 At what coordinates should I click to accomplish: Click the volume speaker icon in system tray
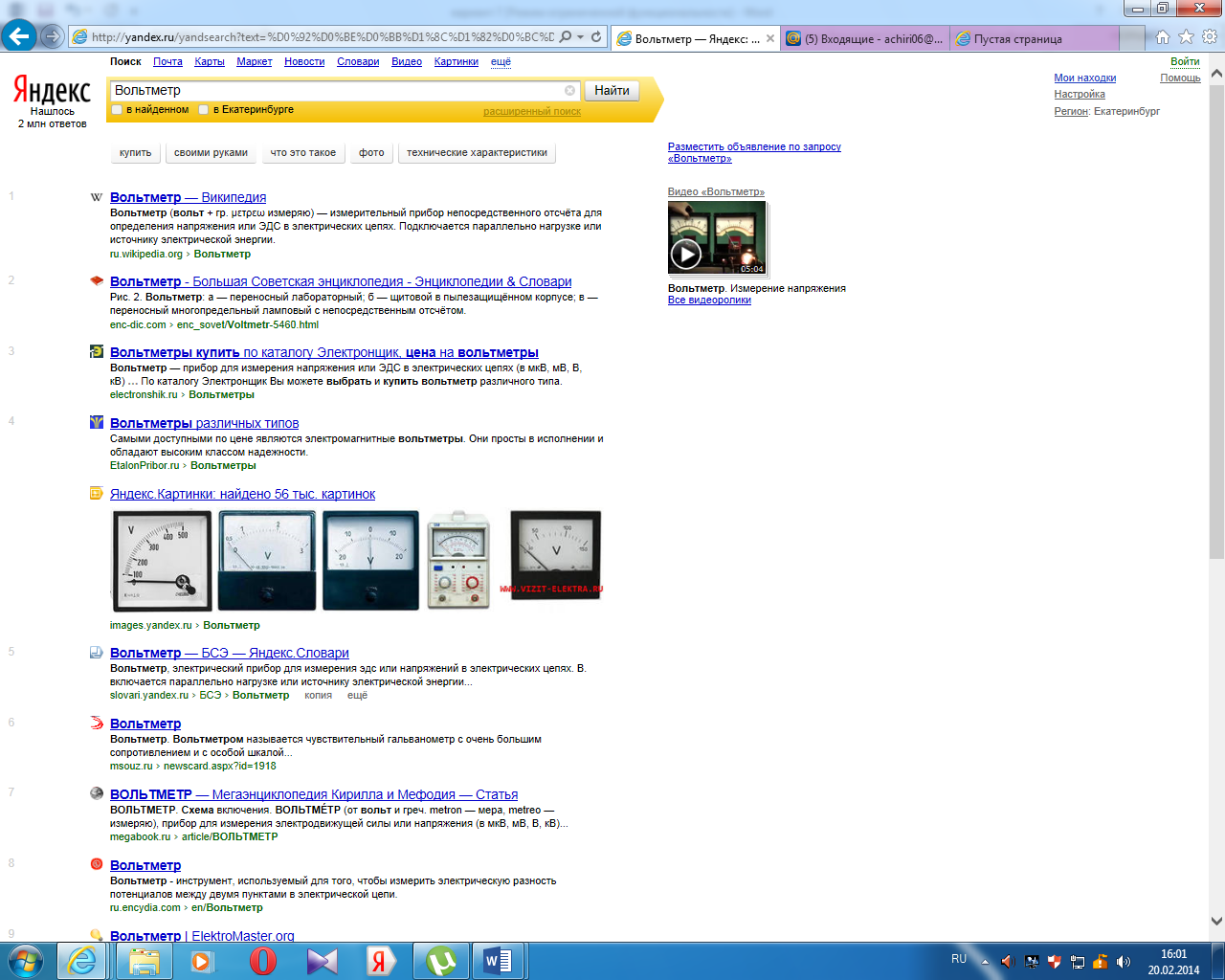[1124, 962]
